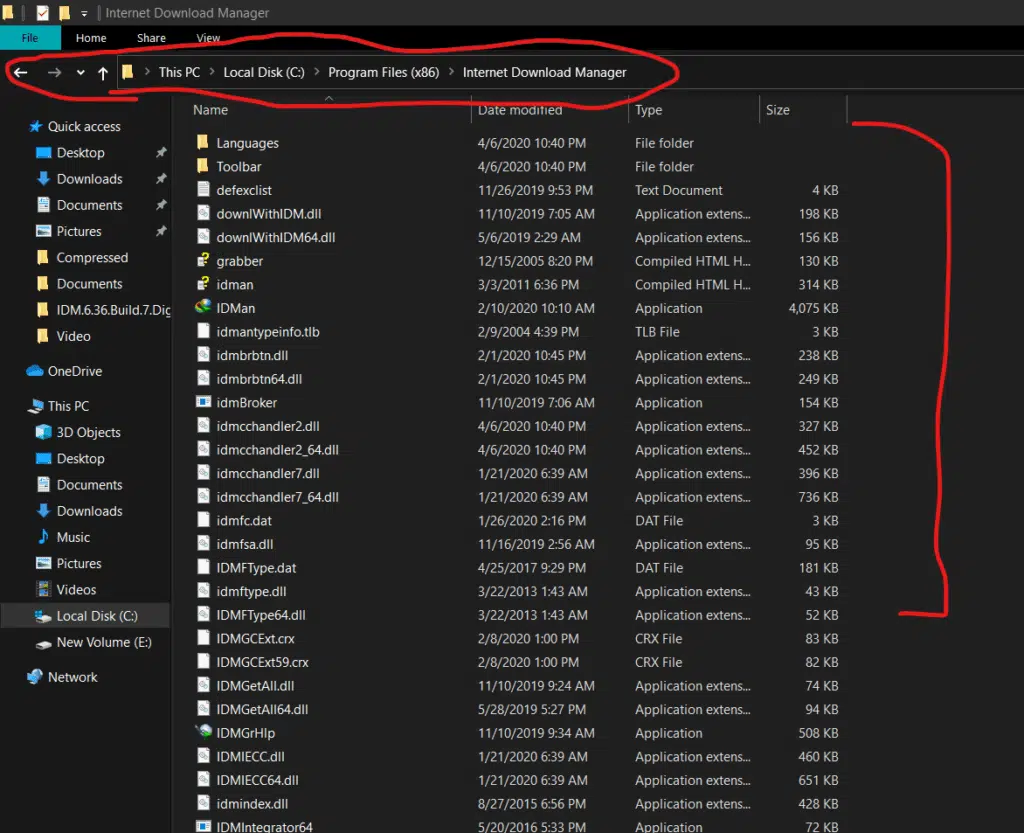The height and width of the screenshot is (833, 1024).
Task: Select the IDMGrHlp application icon
Action: [x=203, y=732]
